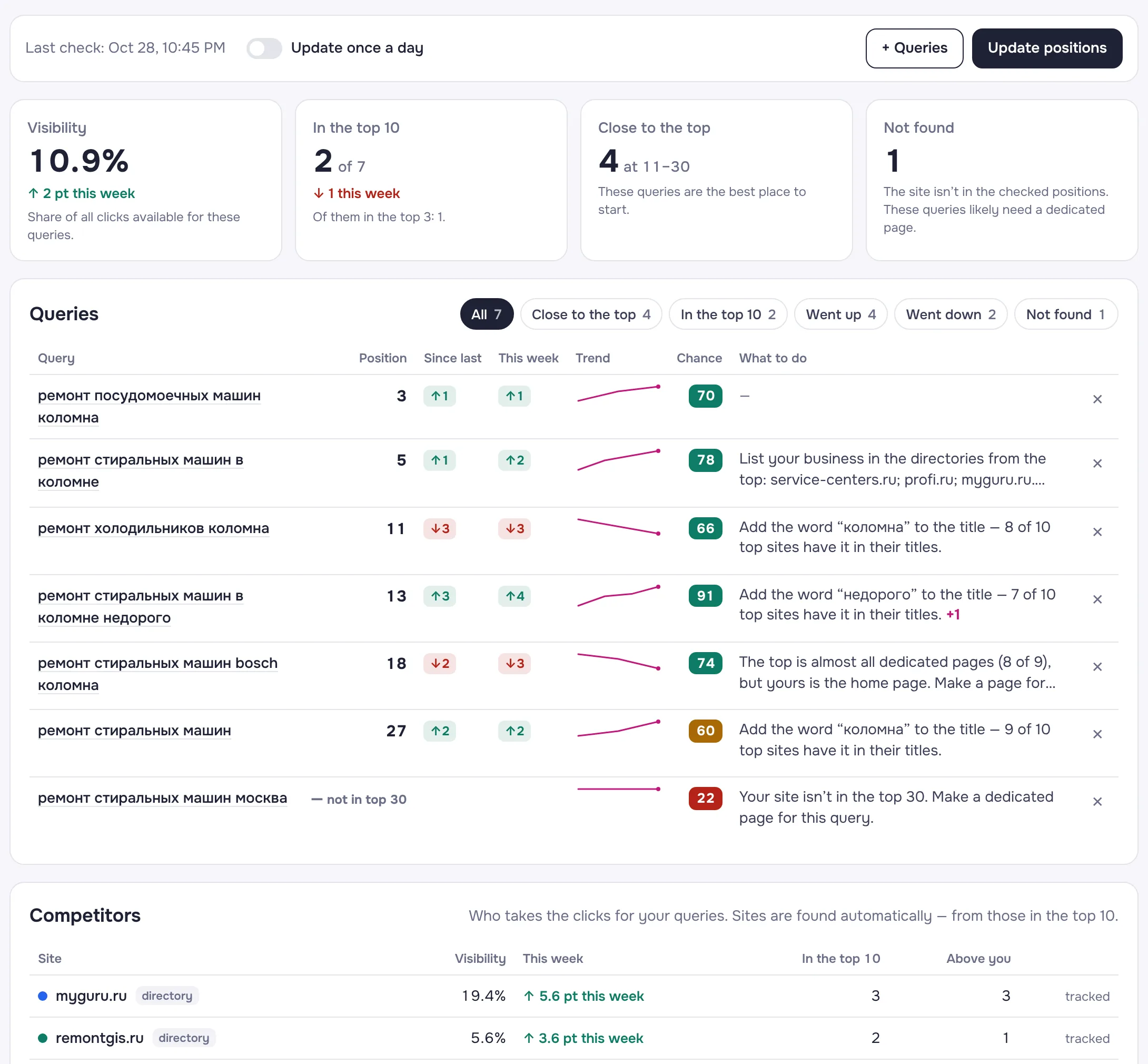This screenshot has height=1064, width=1148.
Task: Toggle the Update once a day switch
Action: tap(264, 48)
